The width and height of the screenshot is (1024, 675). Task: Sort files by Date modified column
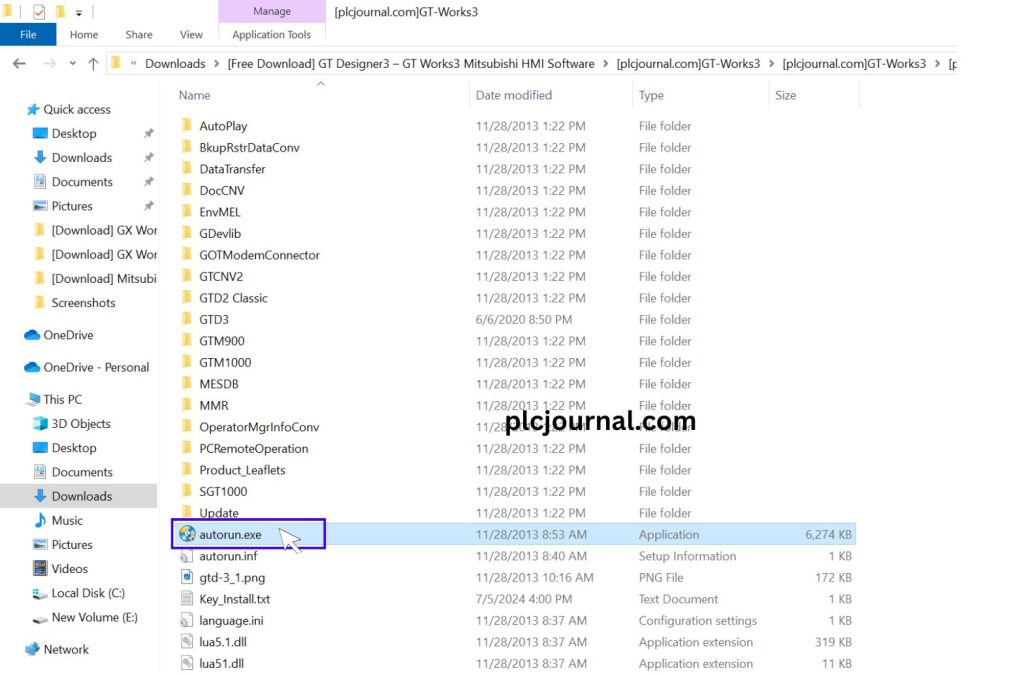pyautogui.click(x=514, y=95)
